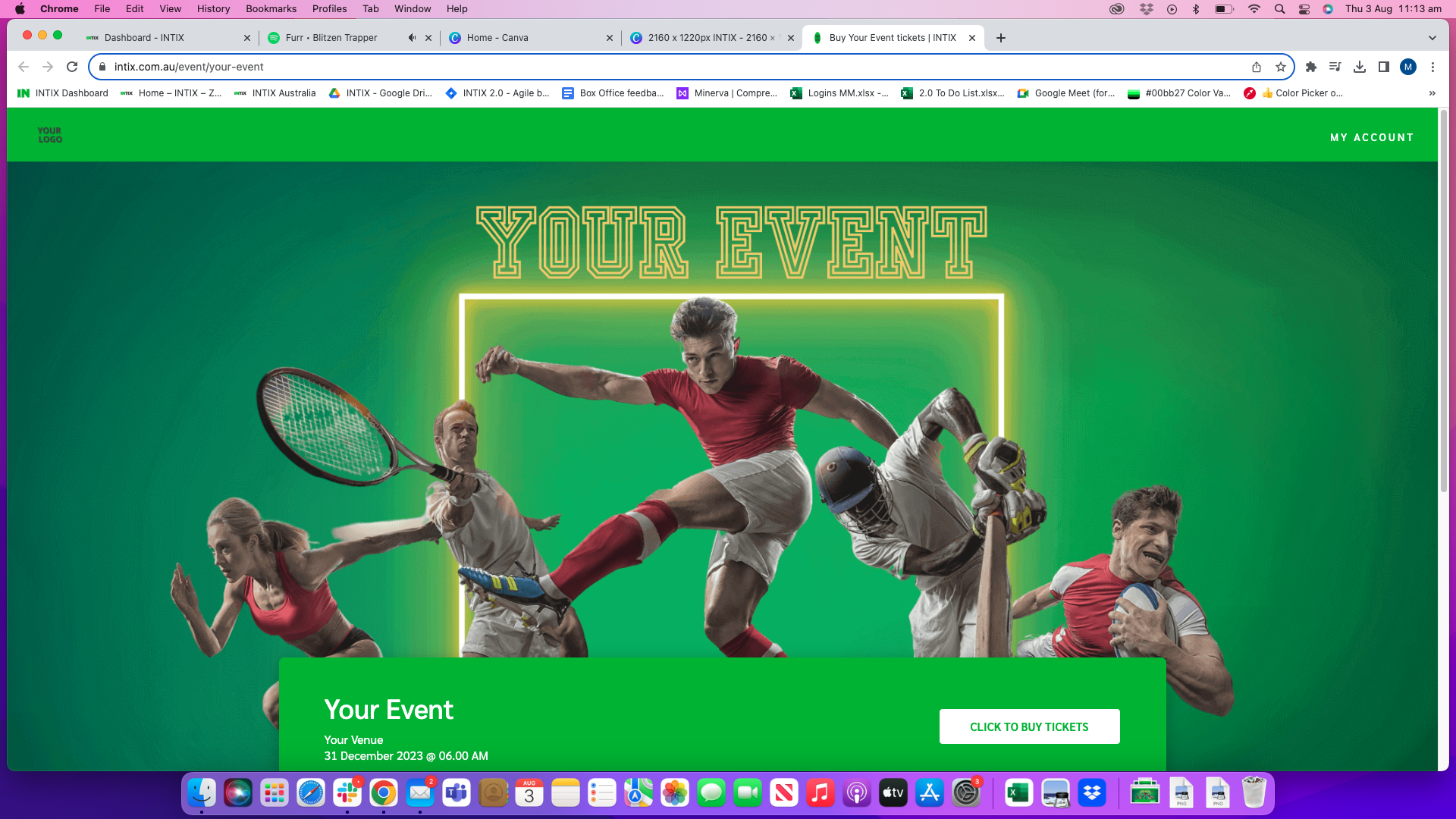Click the browser forward arrow
This screenshot has width=1456, height=819.
48,67
